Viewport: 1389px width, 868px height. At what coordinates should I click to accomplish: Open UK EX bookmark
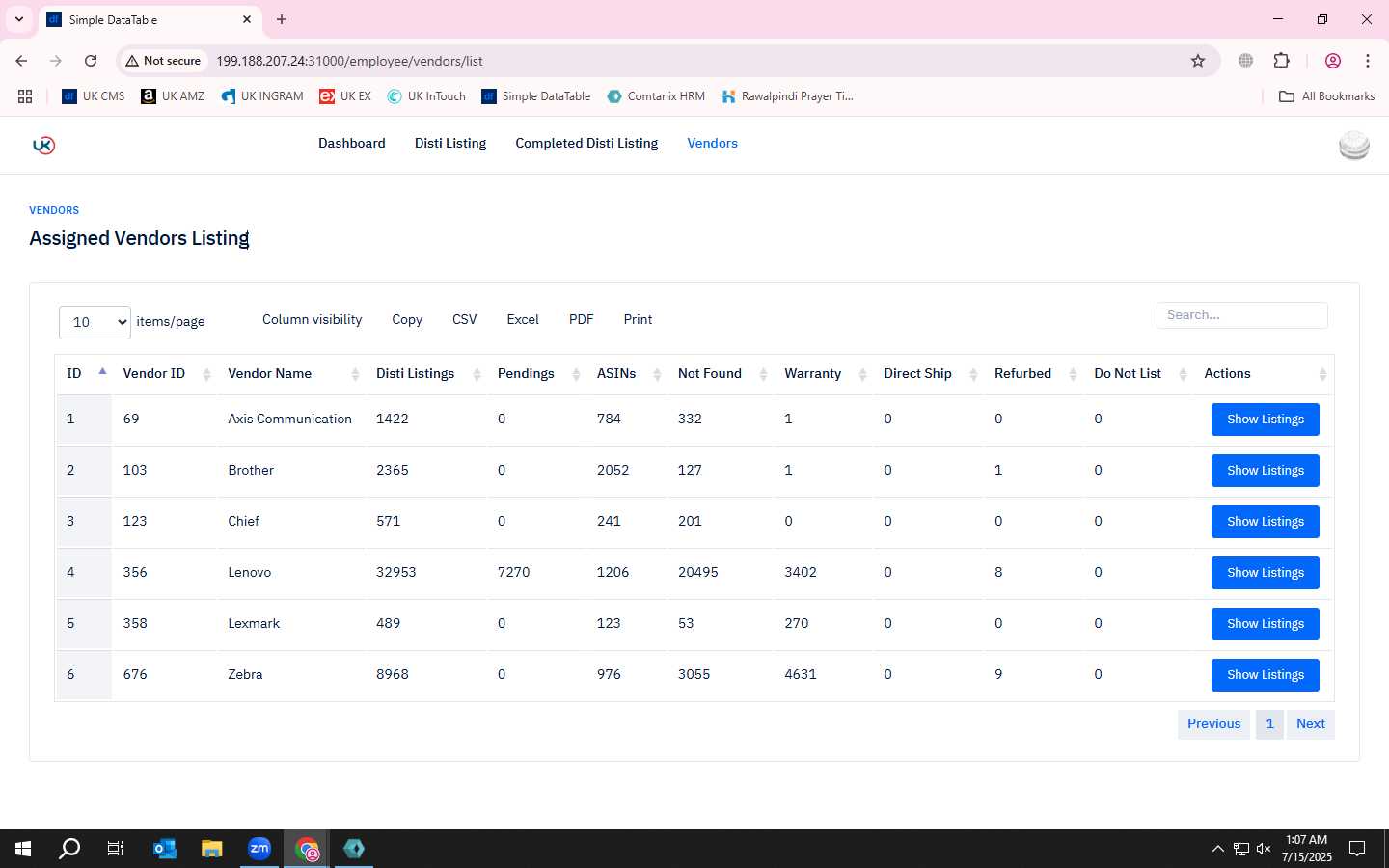(345, 96)
